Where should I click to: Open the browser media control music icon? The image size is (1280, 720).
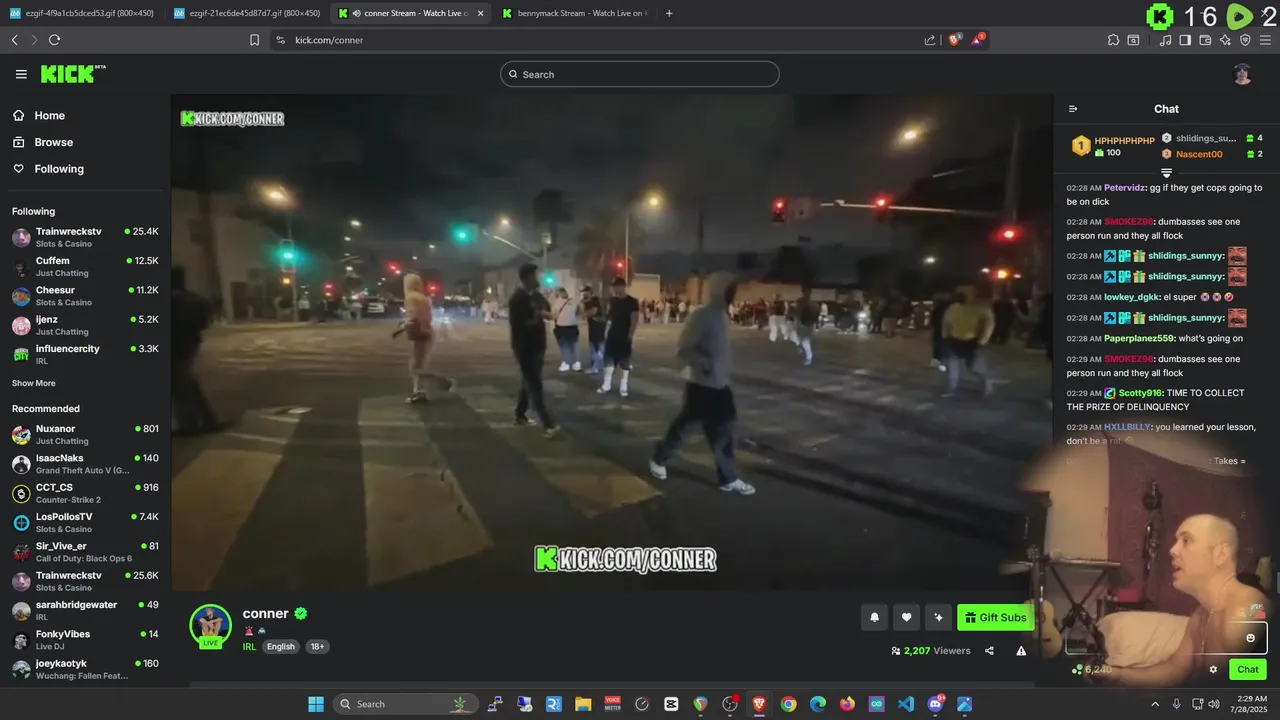(x=1165, y=40)
